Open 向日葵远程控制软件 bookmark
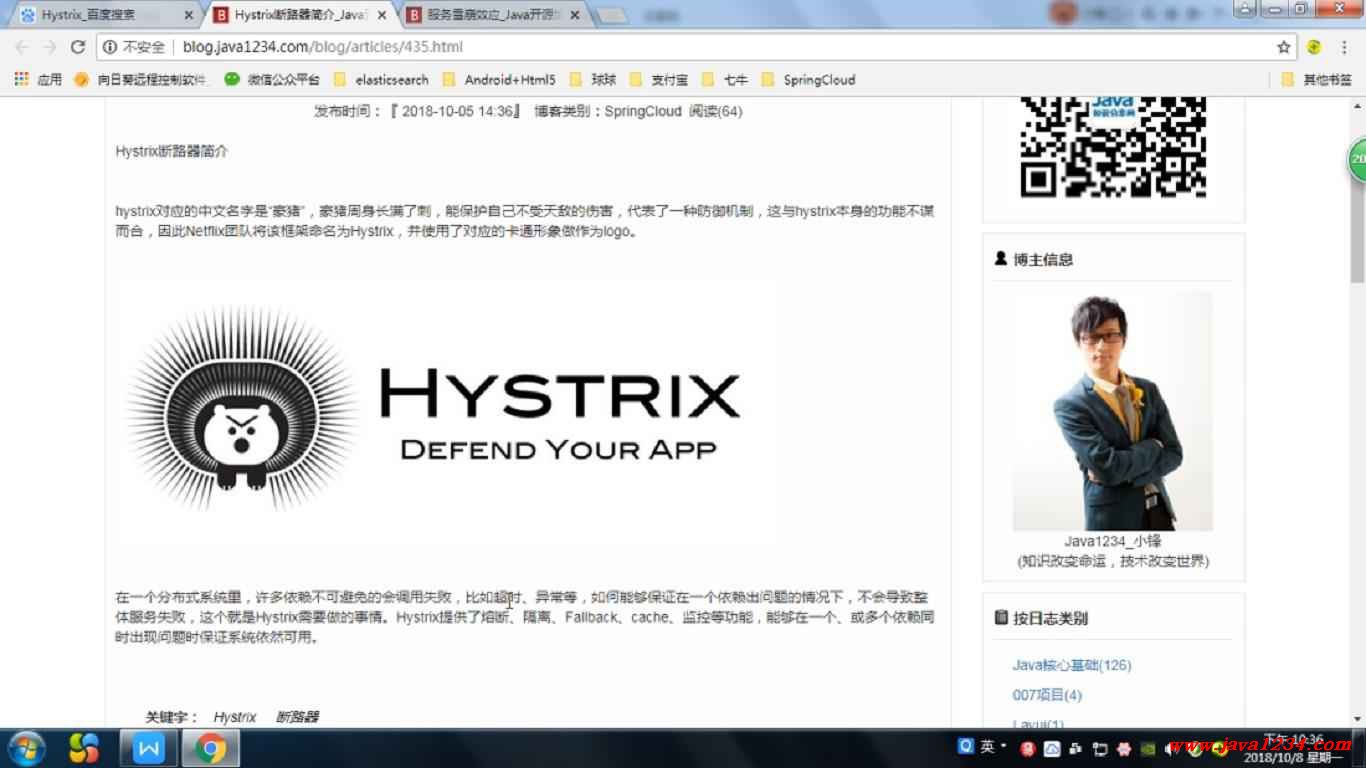This screenshot has width=1366, height=768. pos(141,80)
